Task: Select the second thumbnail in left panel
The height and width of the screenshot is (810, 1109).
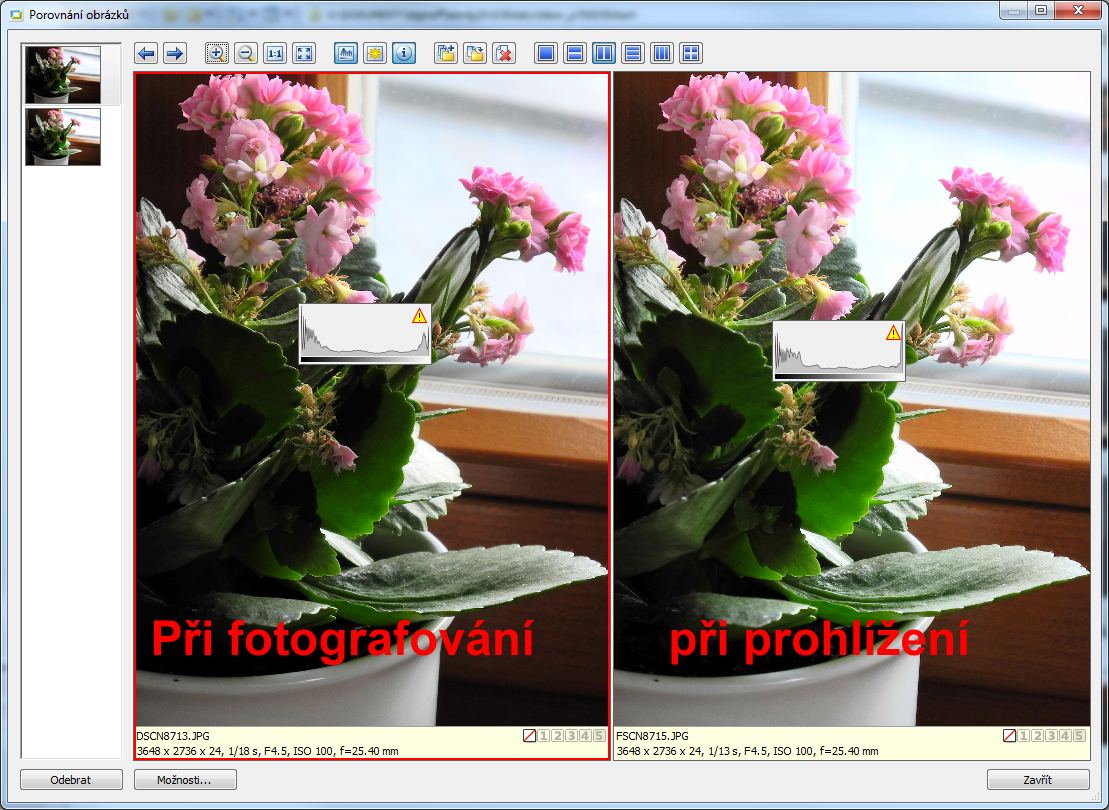Action: click(x=63, y=137)
